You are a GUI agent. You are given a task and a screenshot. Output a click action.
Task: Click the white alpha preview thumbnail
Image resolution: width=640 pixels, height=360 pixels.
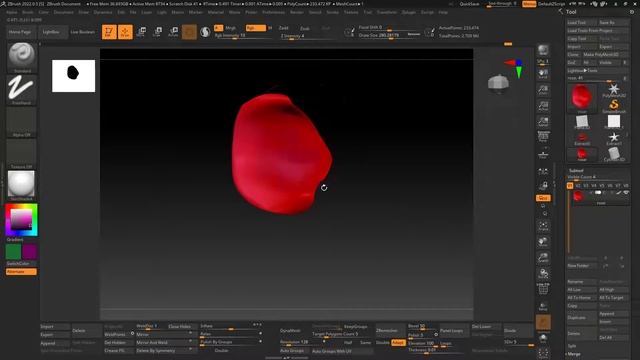pos(73,76)
